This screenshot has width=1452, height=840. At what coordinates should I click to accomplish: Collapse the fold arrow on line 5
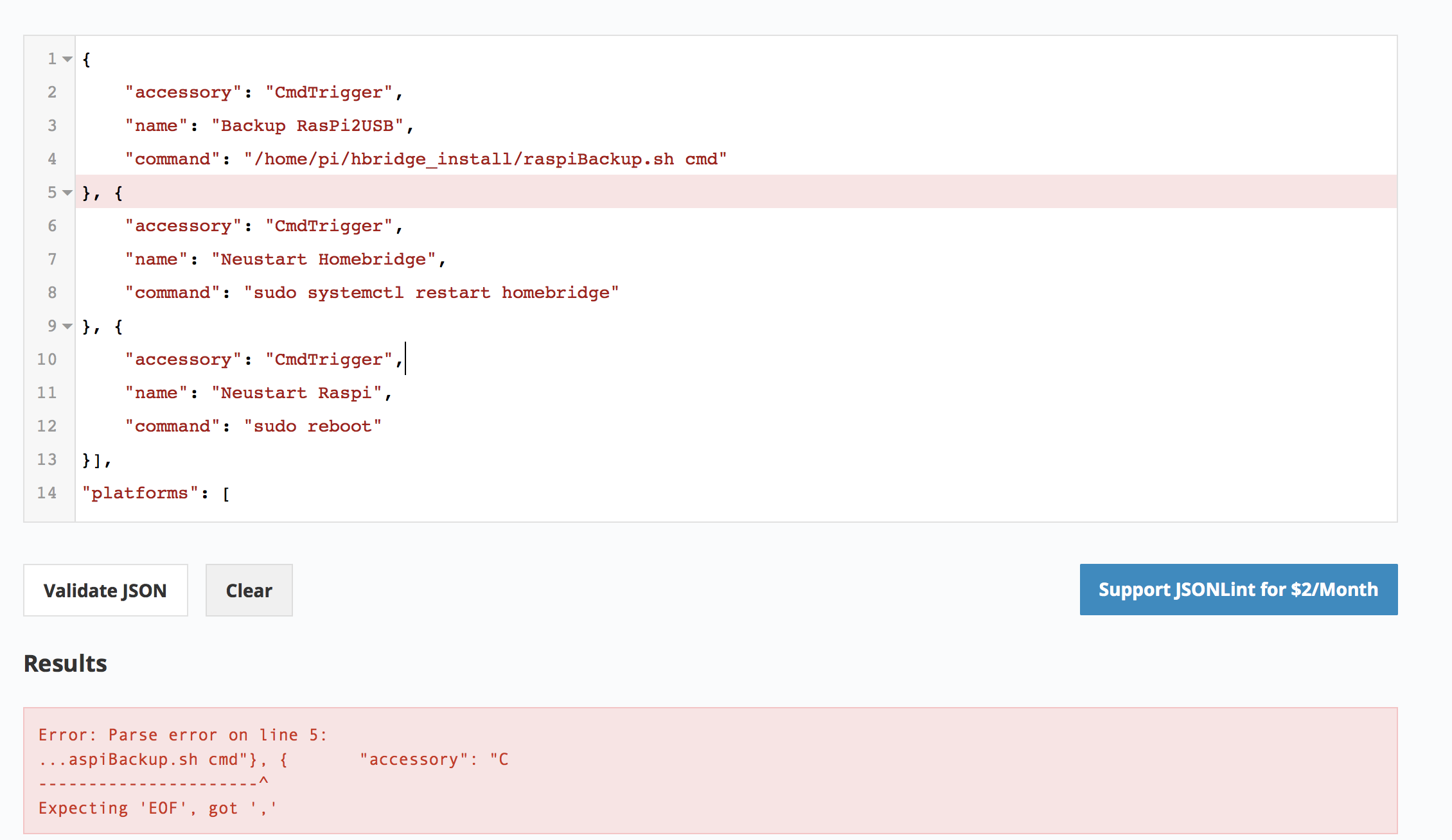[x=67, y=193]
